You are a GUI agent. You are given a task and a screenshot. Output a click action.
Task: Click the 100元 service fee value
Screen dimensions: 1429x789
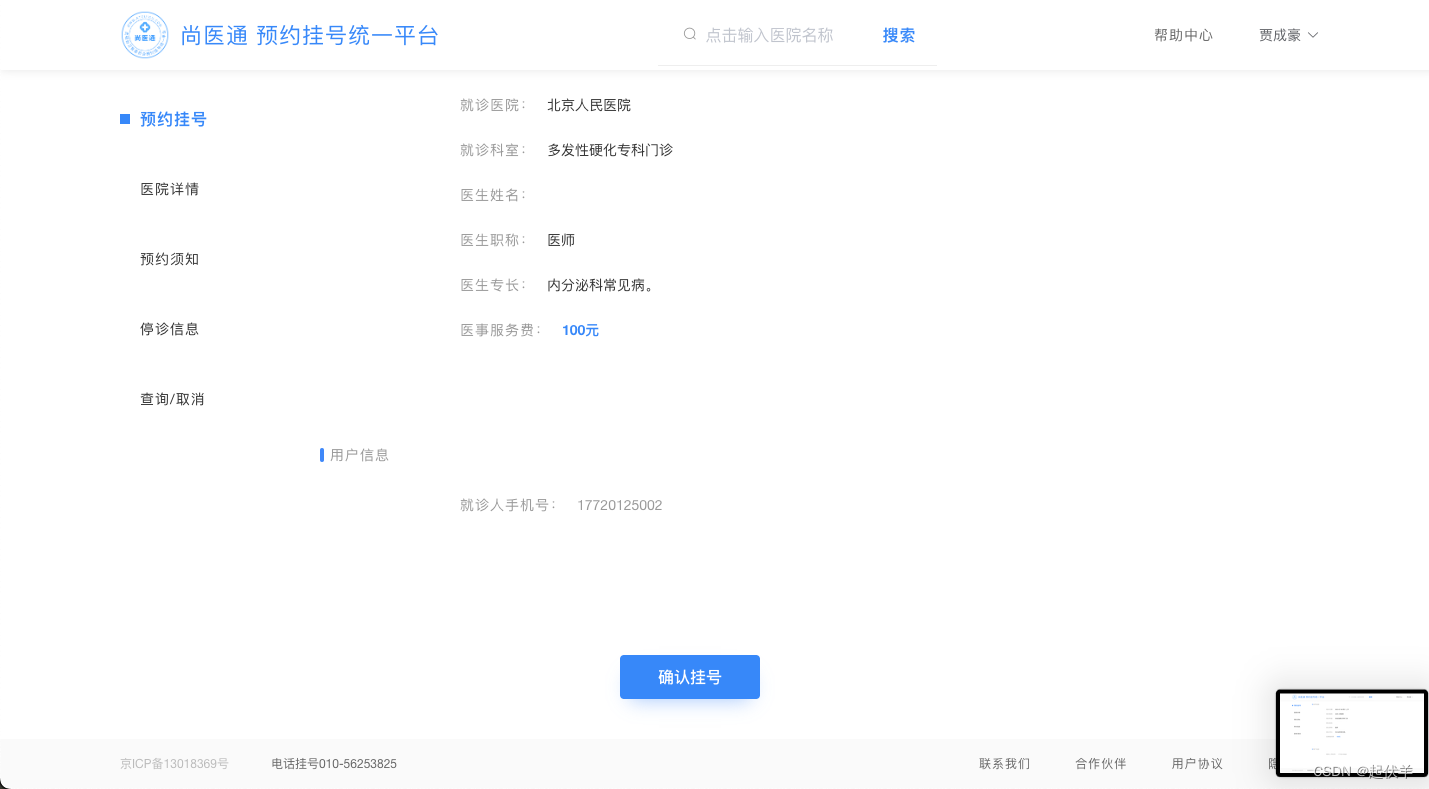pyautogui.click(x=580, y=330)
